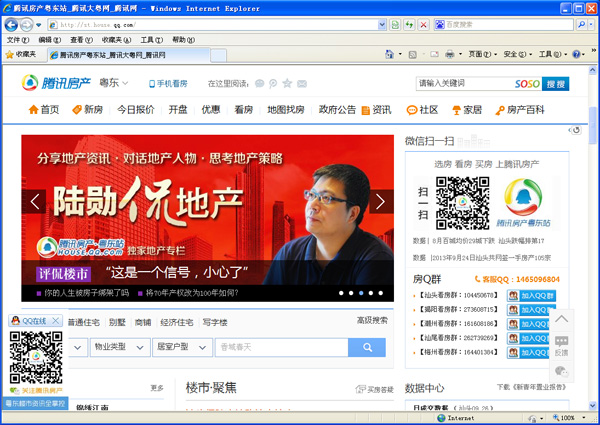This screenshot has width=600, height=425.
Task: Click the small refresh icon above 微信扫一扫
Action: coord(576,130)
